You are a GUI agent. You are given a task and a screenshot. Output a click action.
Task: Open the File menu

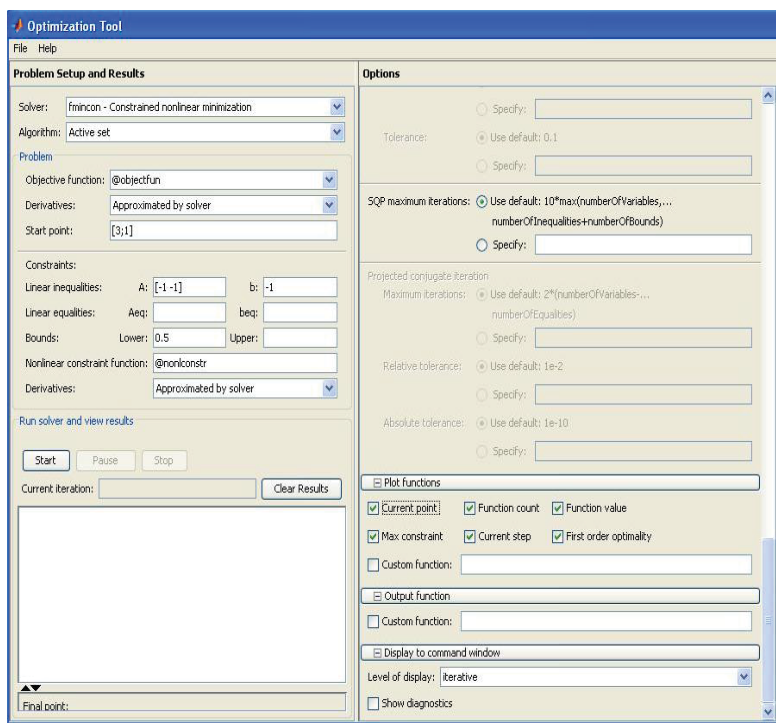pyautogui.click(x=20, y=48)
